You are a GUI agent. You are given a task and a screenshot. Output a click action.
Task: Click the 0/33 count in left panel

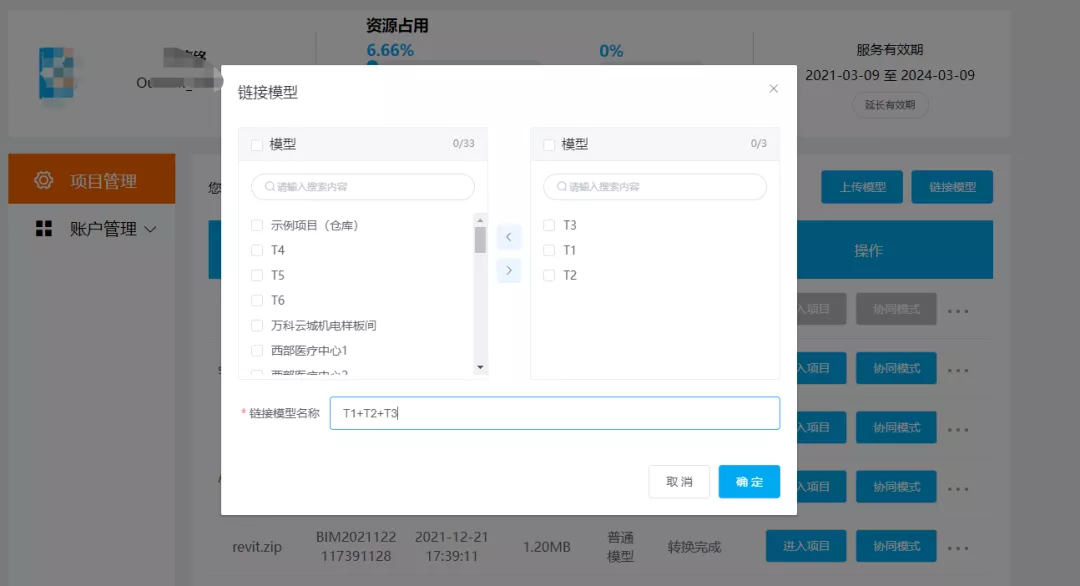(x=464, y=143)
